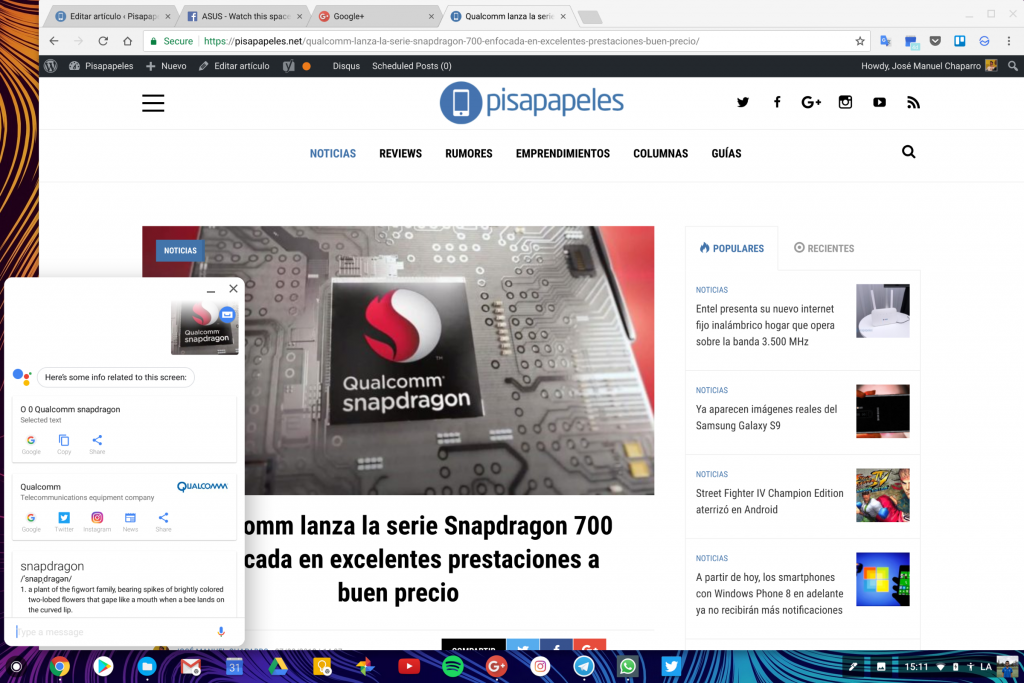Open the Google+ icon in site header
1024x683 pixels.
click(811, 102)
